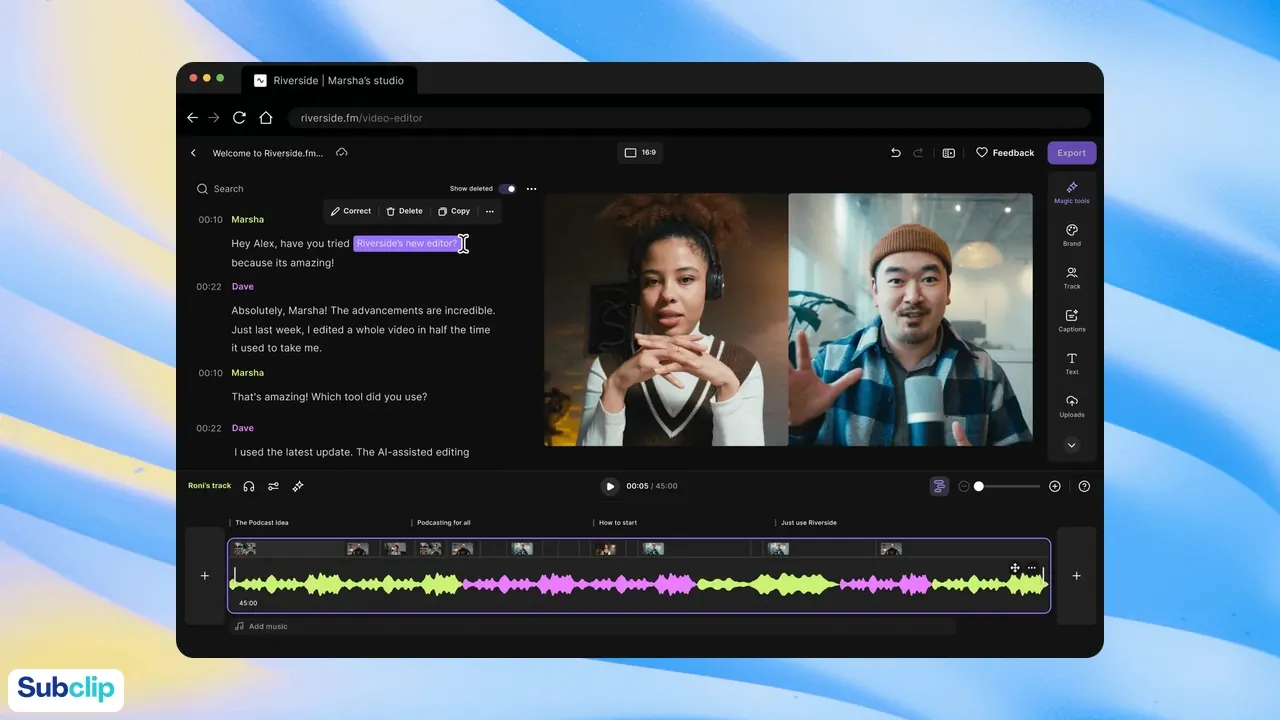Click the cloud save status icon
The height and width of the screenshot is (720, 1280).
coord(342,153)
